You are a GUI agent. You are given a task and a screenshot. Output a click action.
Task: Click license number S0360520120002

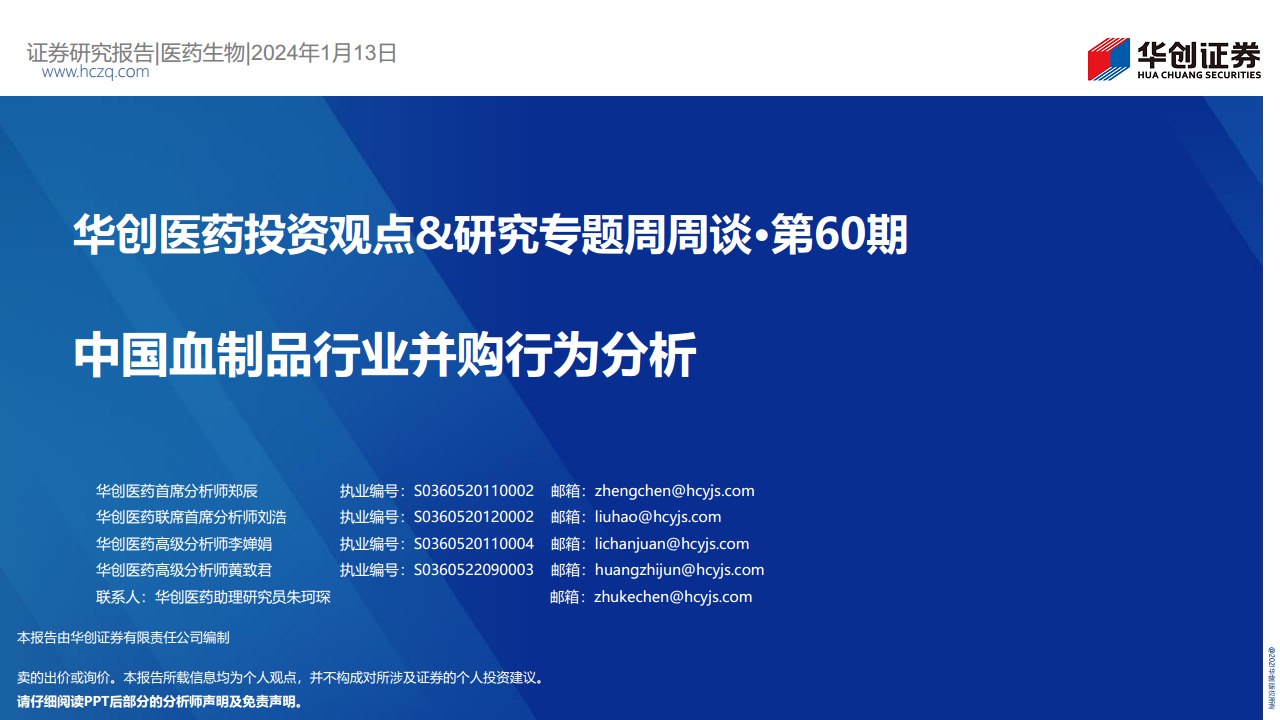click(474, 517)
